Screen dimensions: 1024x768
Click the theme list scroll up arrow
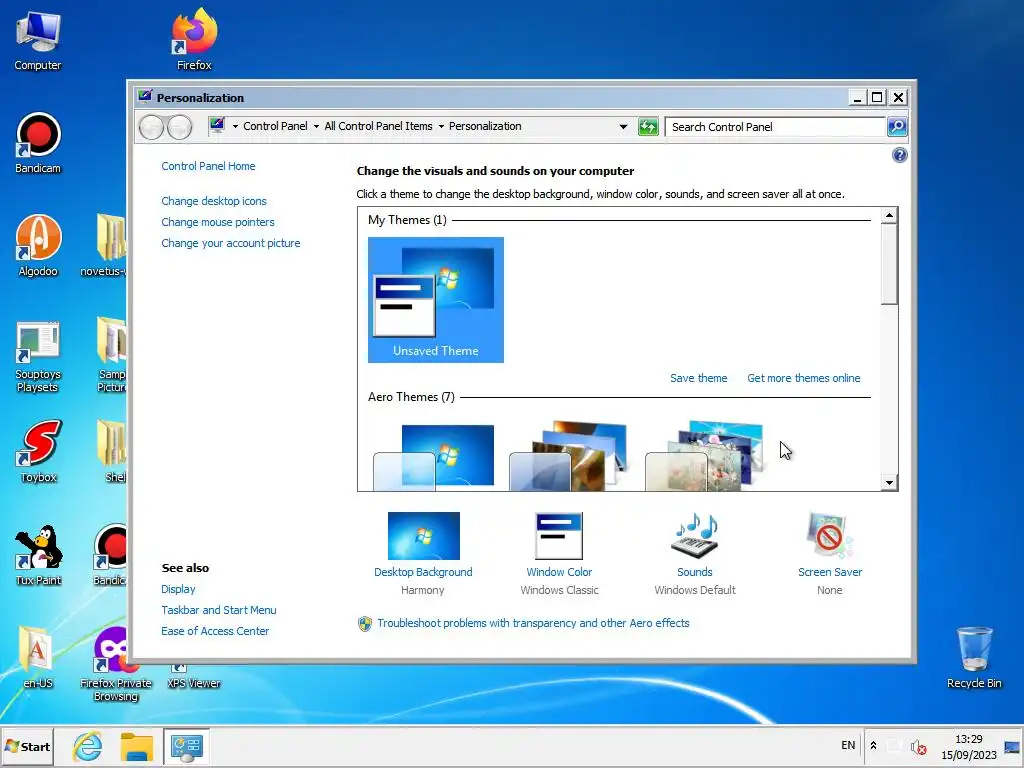coord(889,216)
